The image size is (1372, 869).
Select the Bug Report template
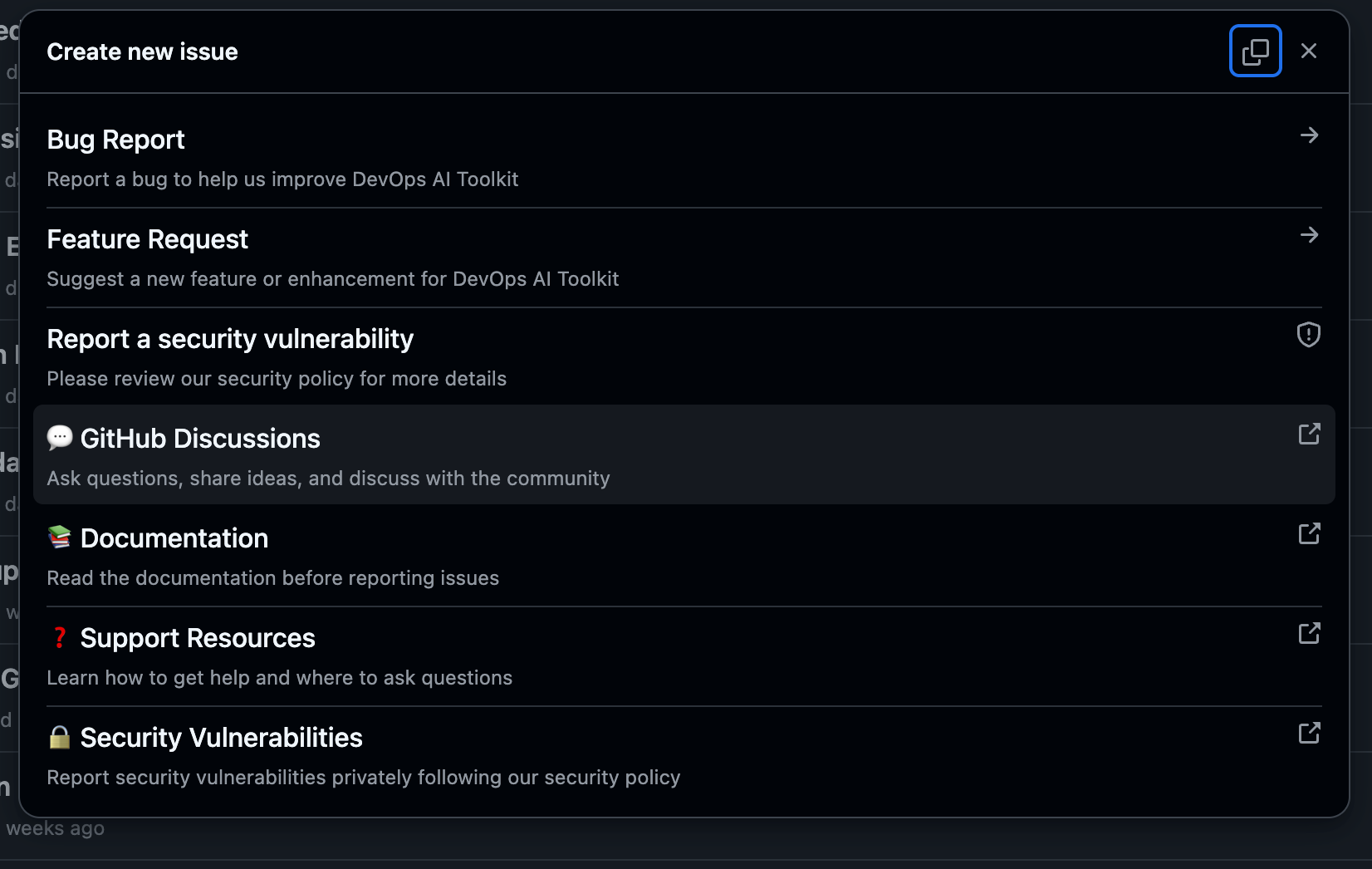(x=116, y=140)
